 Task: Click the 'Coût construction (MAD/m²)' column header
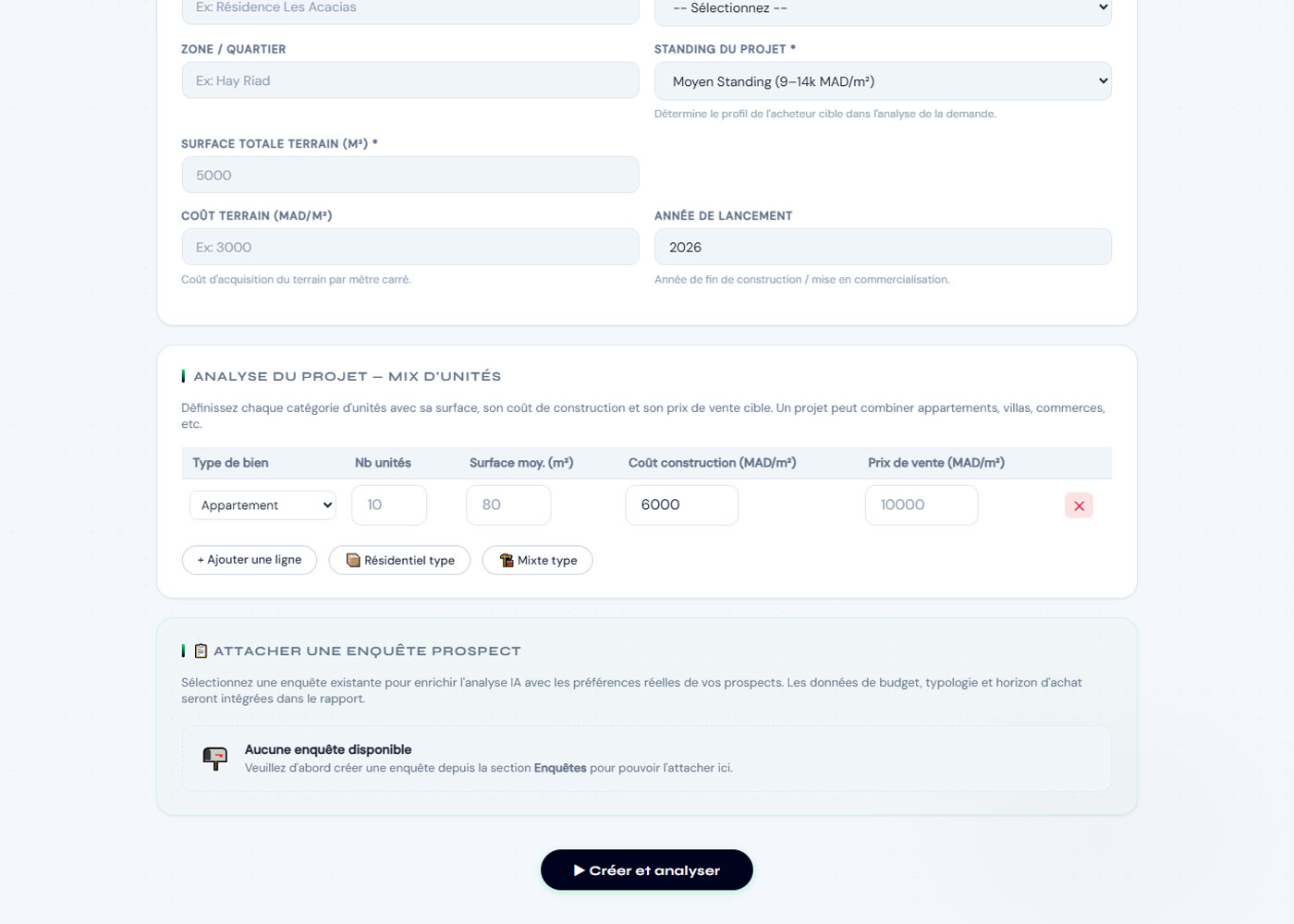click(x=712, y=463)
